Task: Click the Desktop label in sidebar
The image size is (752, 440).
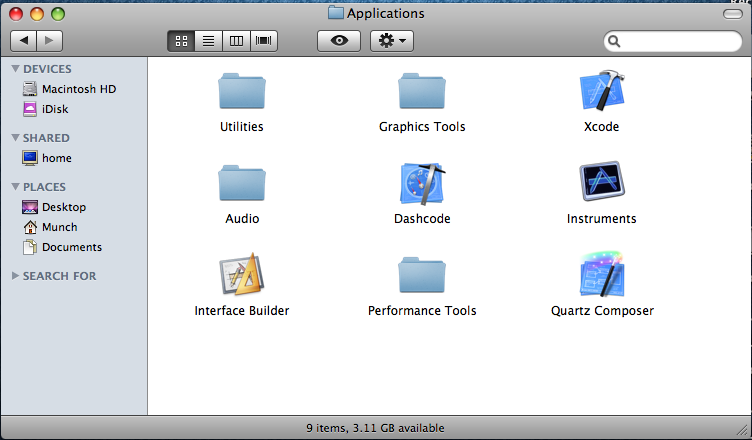Action: [64, 207]
